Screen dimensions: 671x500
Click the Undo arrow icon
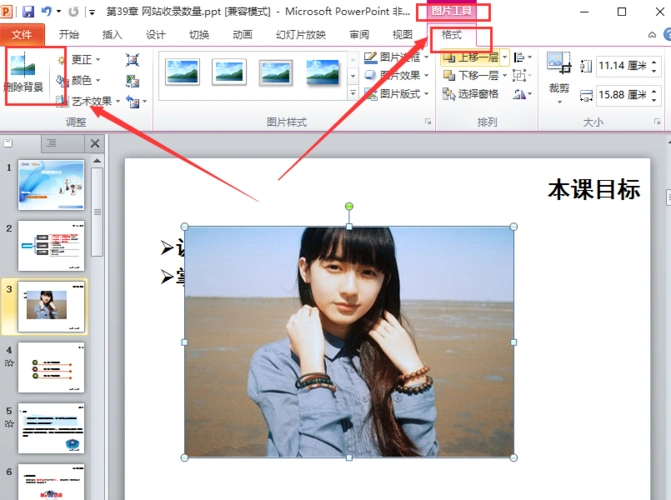47,12
